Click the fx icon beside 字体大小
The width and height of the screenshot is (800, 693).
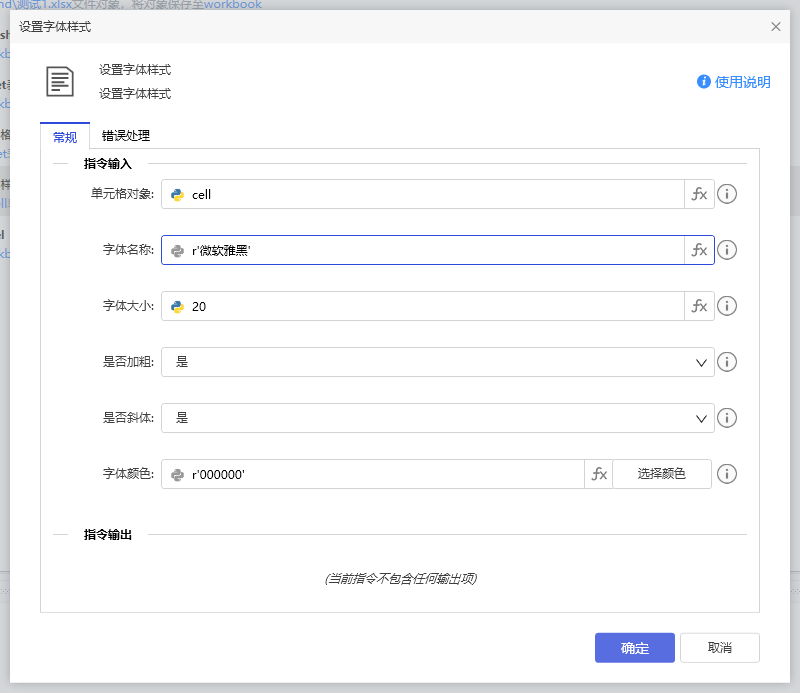coord(699,306)
